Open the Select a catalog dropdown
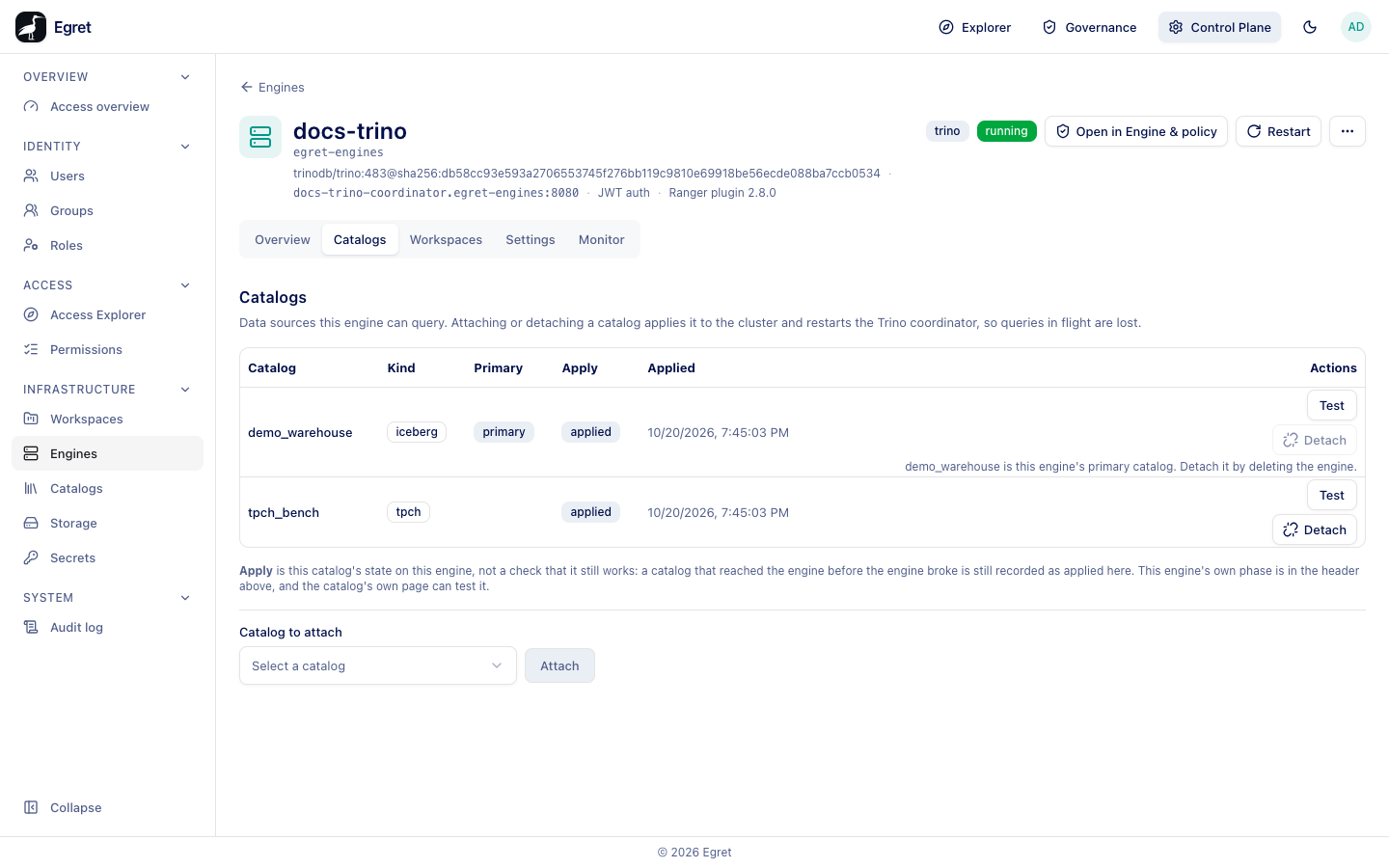The width and height of the screenshot is (1389, 868). pyautogui.click(x=378, y=666)
